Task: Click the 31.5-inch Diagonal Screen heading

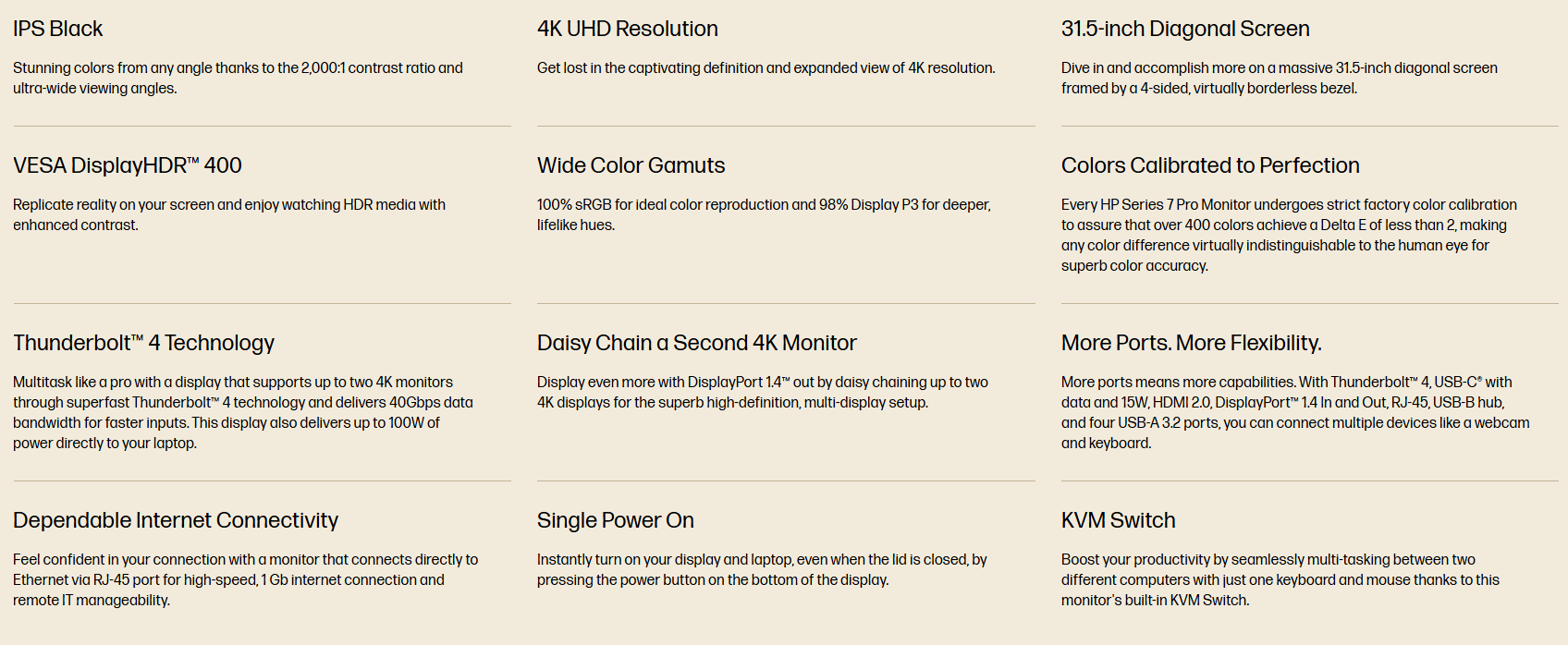Action: click(x=1184, y=29)
